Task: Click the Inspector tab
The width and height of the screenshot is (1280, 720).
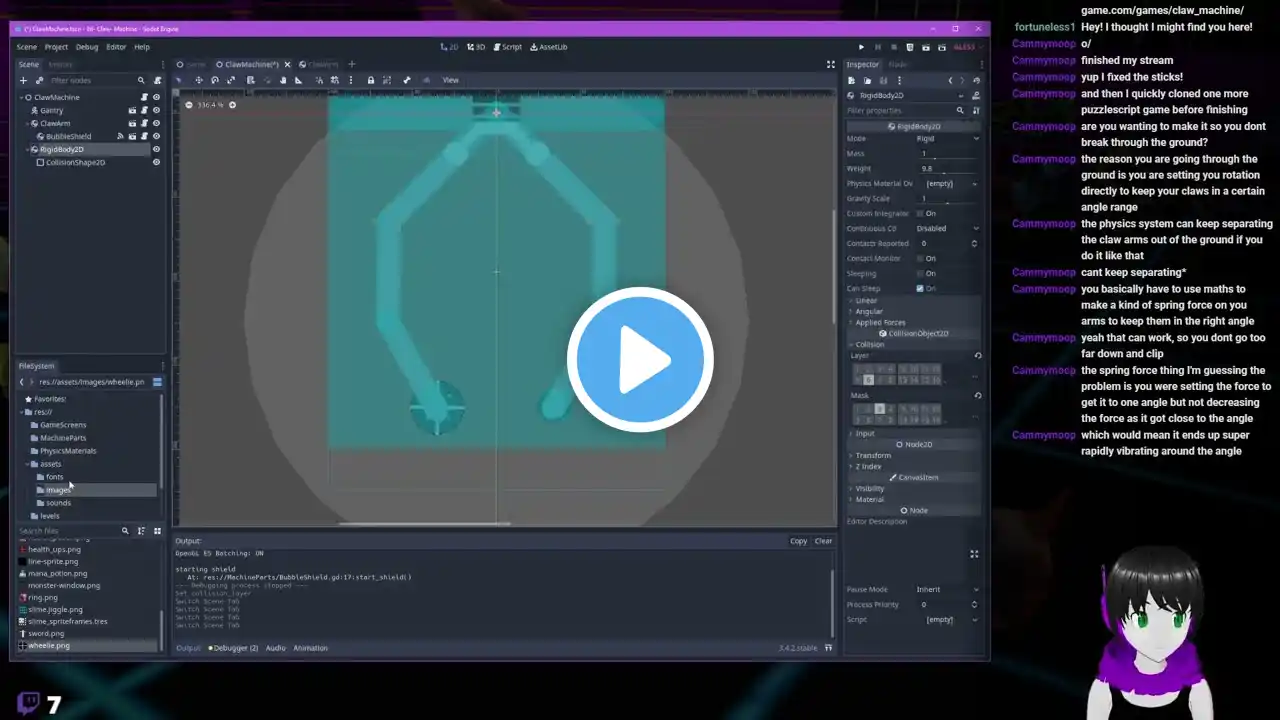Action: click(862, 64)
